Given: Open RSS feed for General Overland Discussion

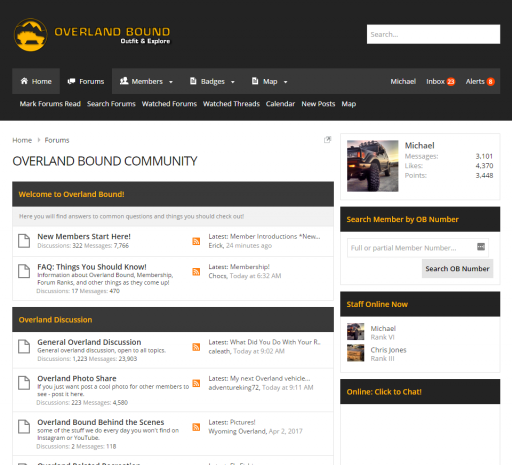Looking at the screenshot, I should 196,347.
